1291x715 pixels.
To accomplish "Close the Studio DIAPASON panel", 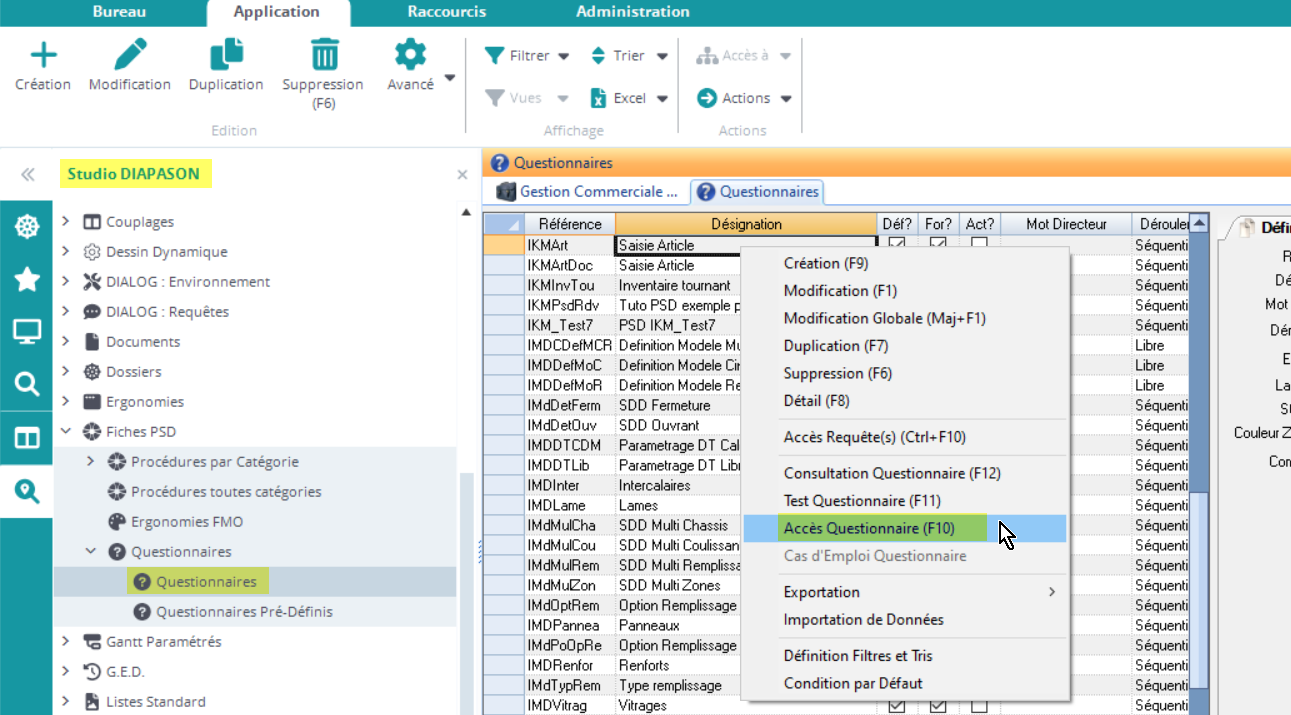I will tap(462, 175).
